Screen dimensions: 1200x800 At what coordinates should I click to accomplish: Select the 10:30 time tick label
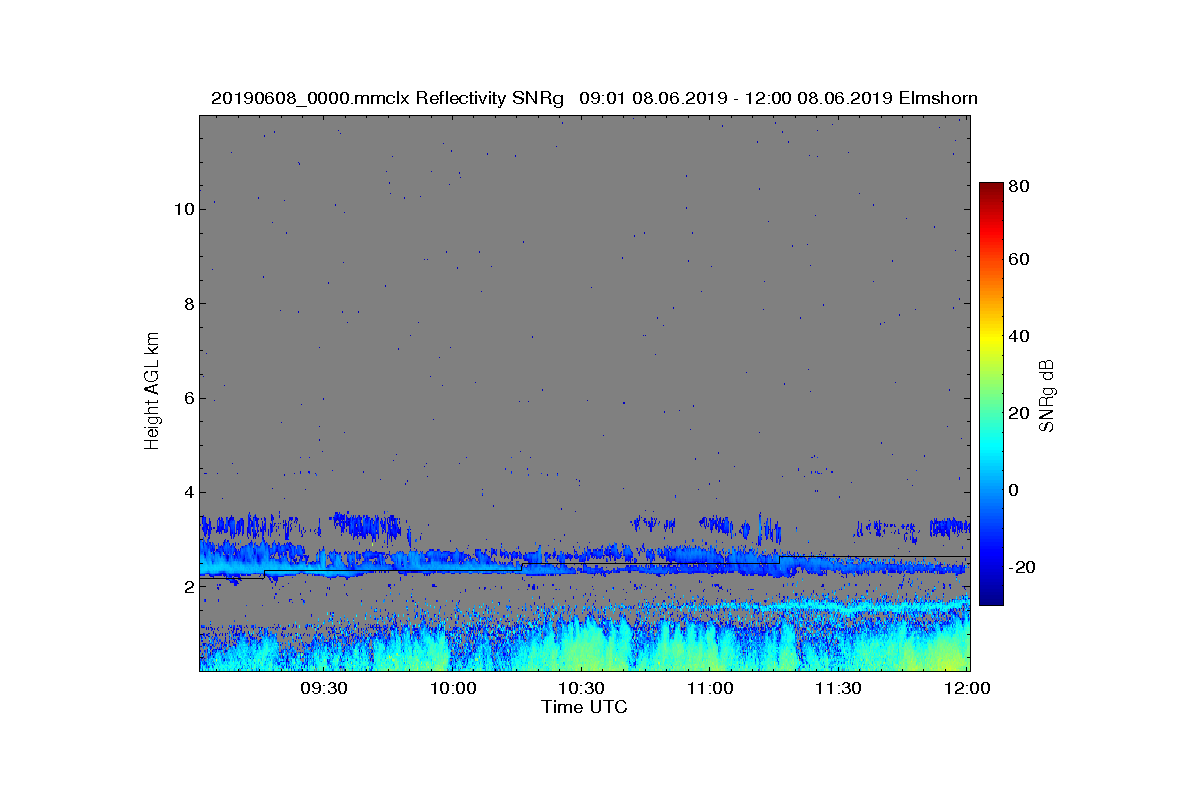[x=581, y=689]
